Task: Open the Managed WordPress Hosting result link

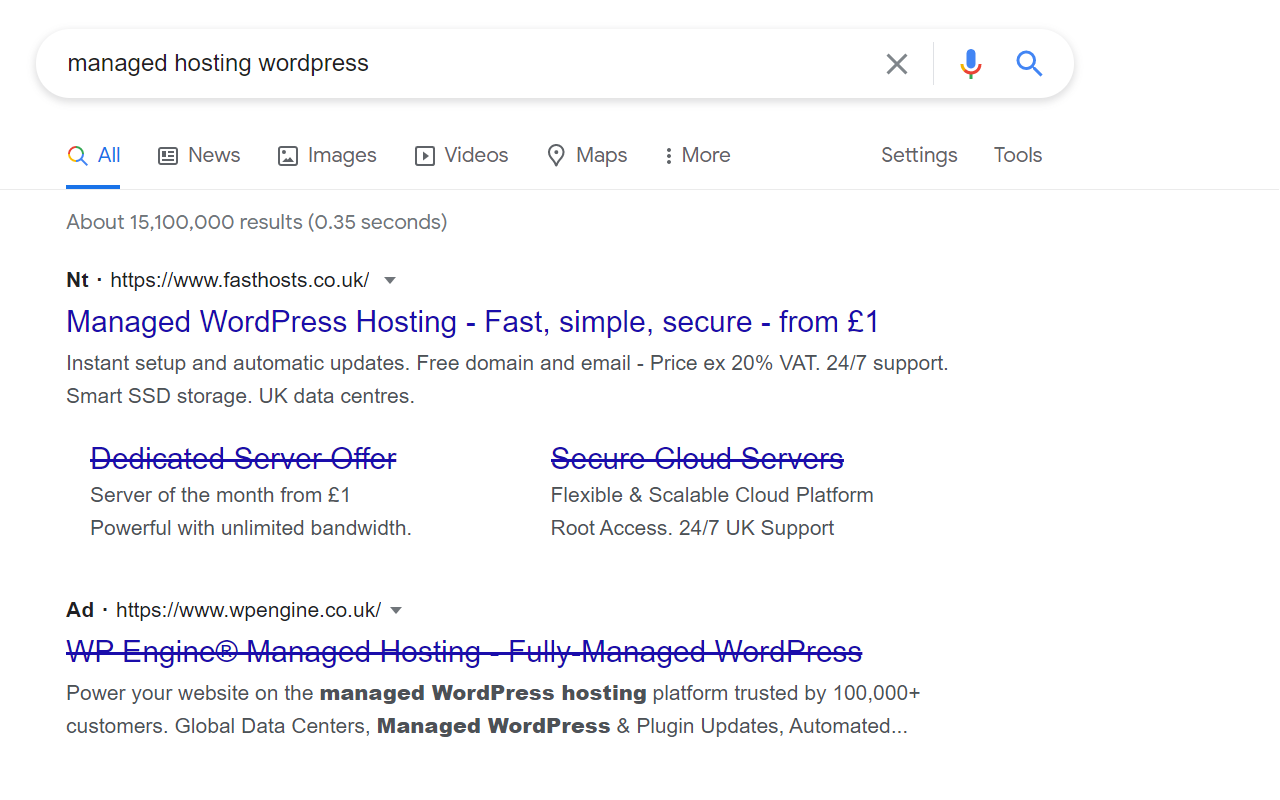Action: pos(472,321)
